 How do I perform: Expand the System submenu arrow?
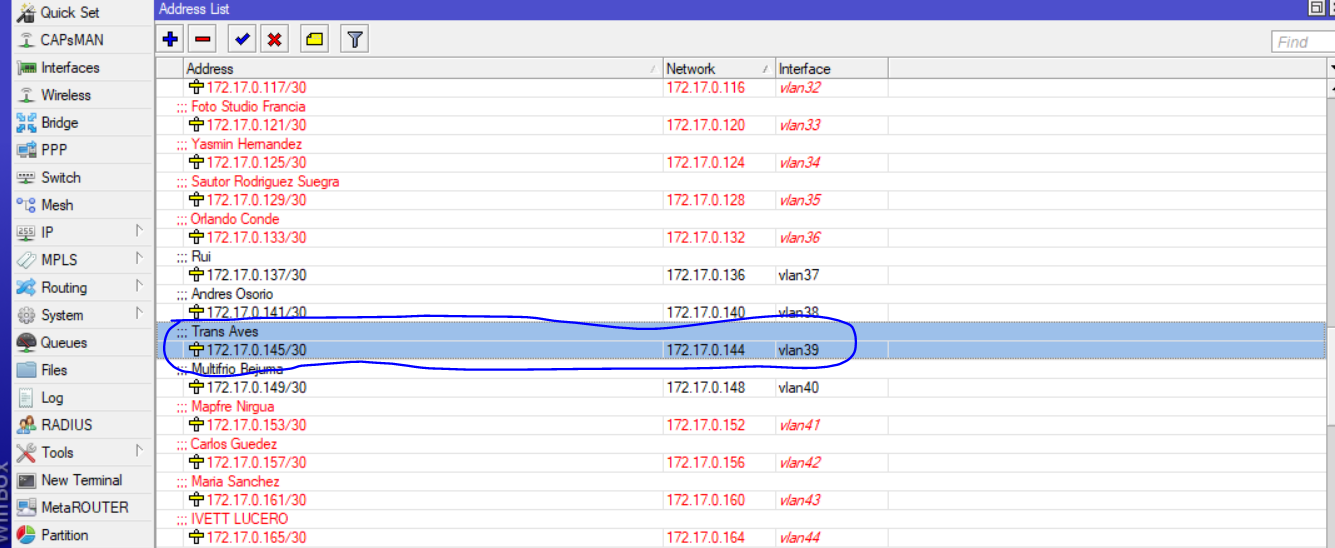pyautogui.click(x=139, y=314)
